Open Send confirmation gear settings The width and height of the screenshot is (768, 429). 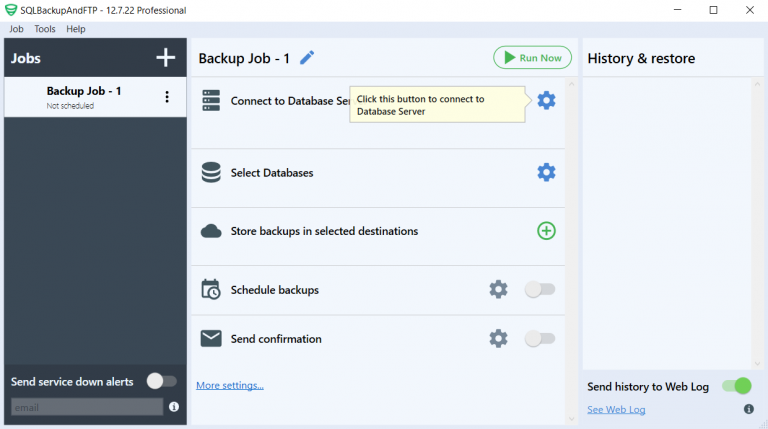[498, 338]
